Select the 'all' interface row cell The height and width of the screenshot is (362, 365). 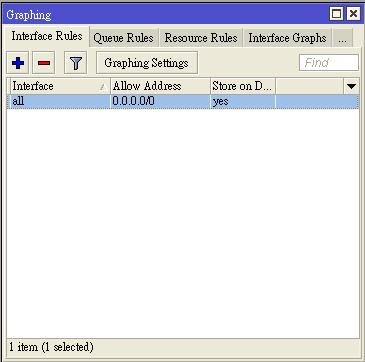pyautogui.click(x=60, y=101)
